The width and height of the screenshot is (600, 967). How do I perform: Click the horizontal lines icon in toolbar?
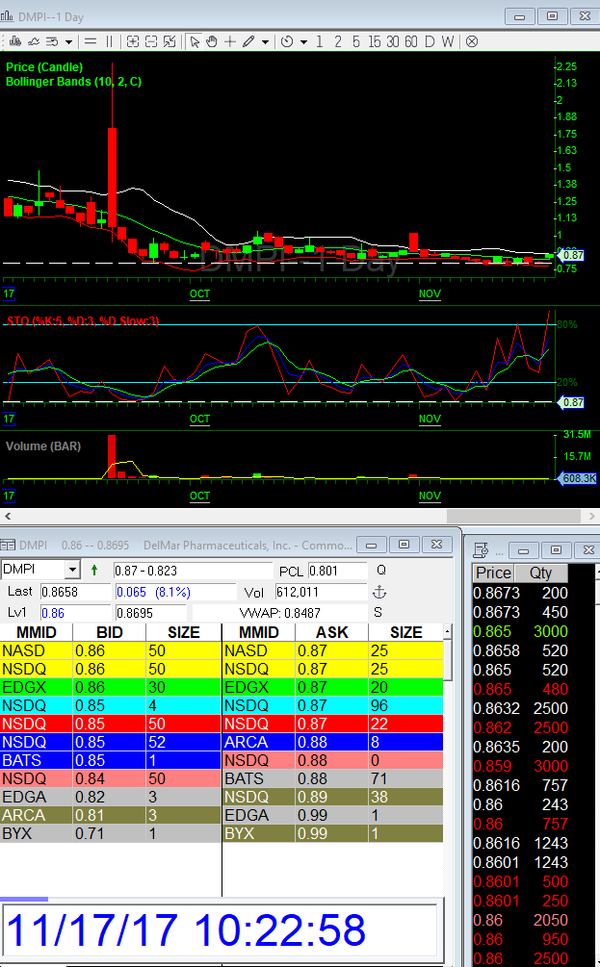90,41
